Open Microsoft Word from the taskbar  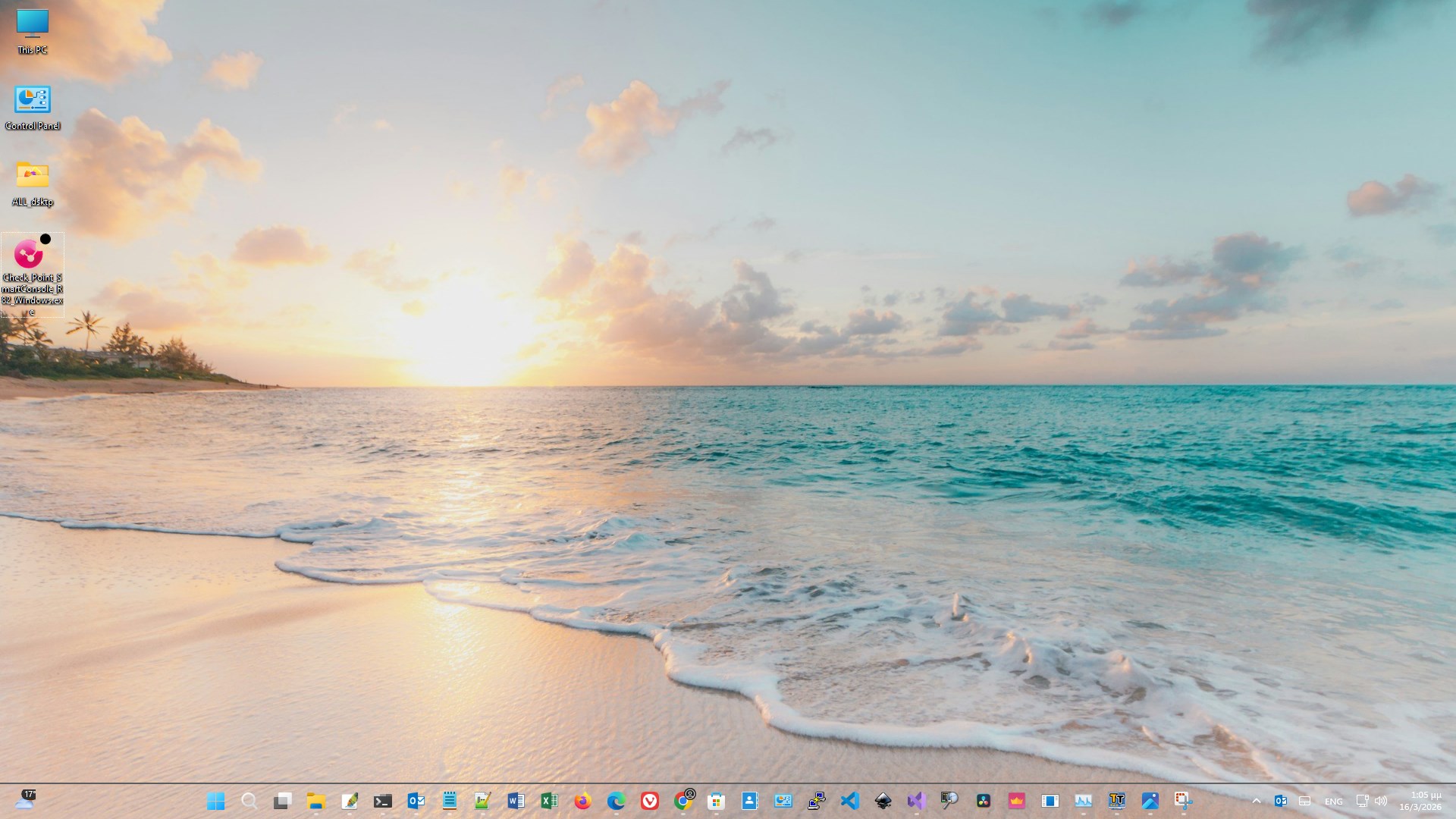(517, 800)
